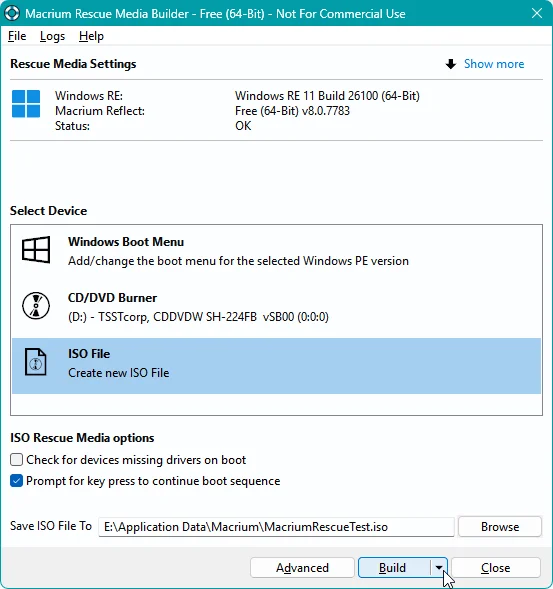553x589 pixels.
Task: Click the Advanced button
Action: click(x=302, y=568)
